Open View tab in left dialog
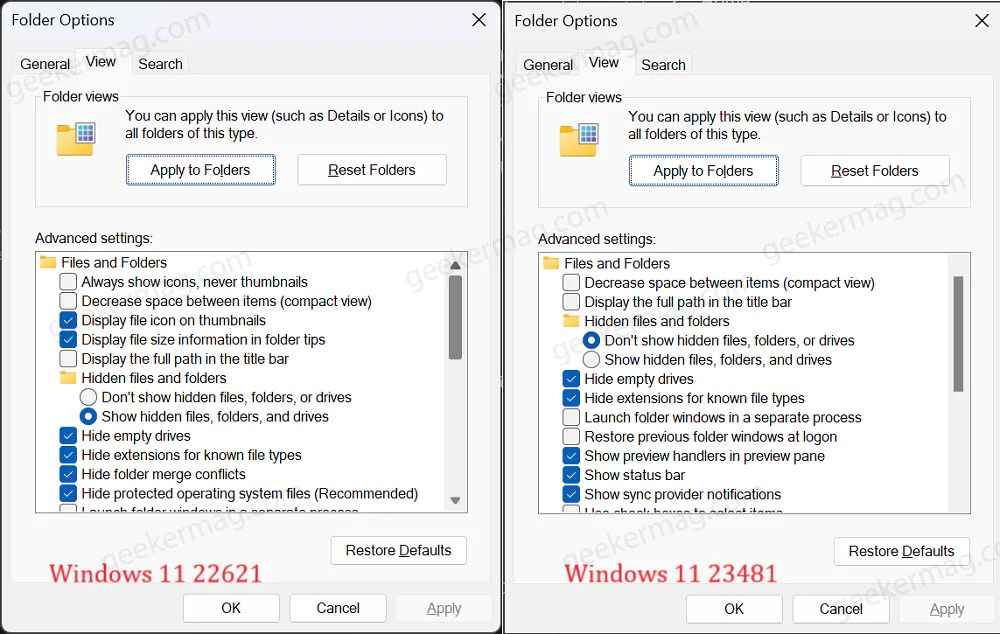1000x634 pixels. (x=101, y=62)
